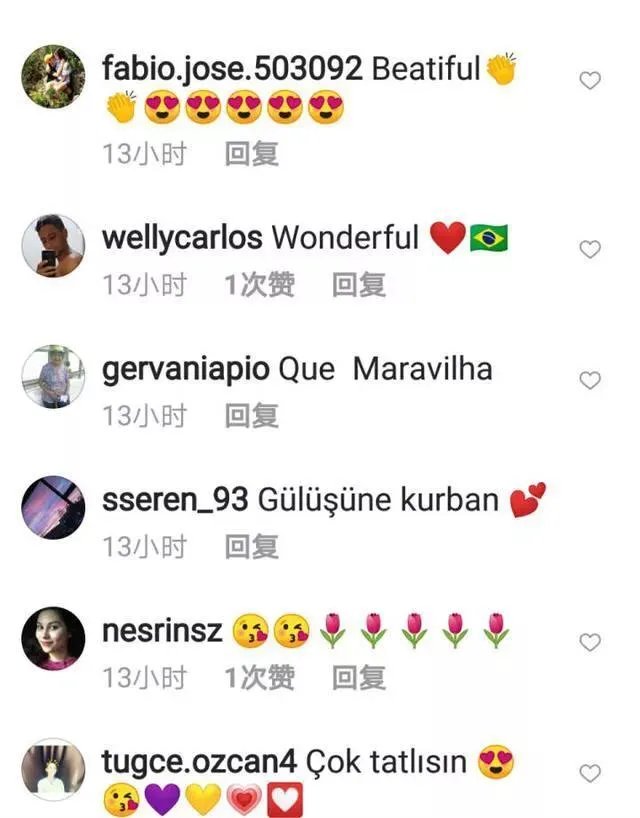The width and height of the screenshot is (640, 818).
Task: Open the username link wellycarlos
Action: (182, 238)
